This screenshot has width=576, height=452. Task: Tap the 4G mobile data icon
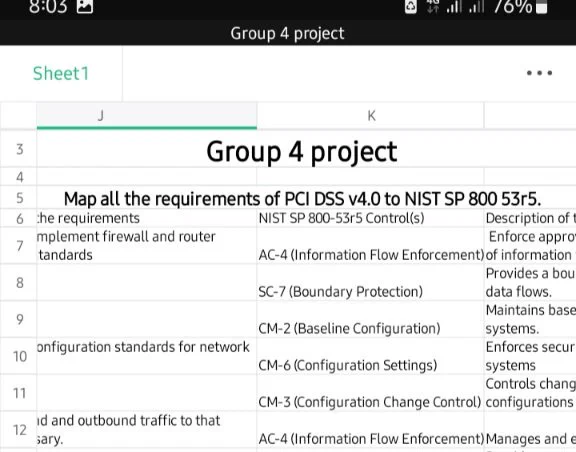pos(433,6)
